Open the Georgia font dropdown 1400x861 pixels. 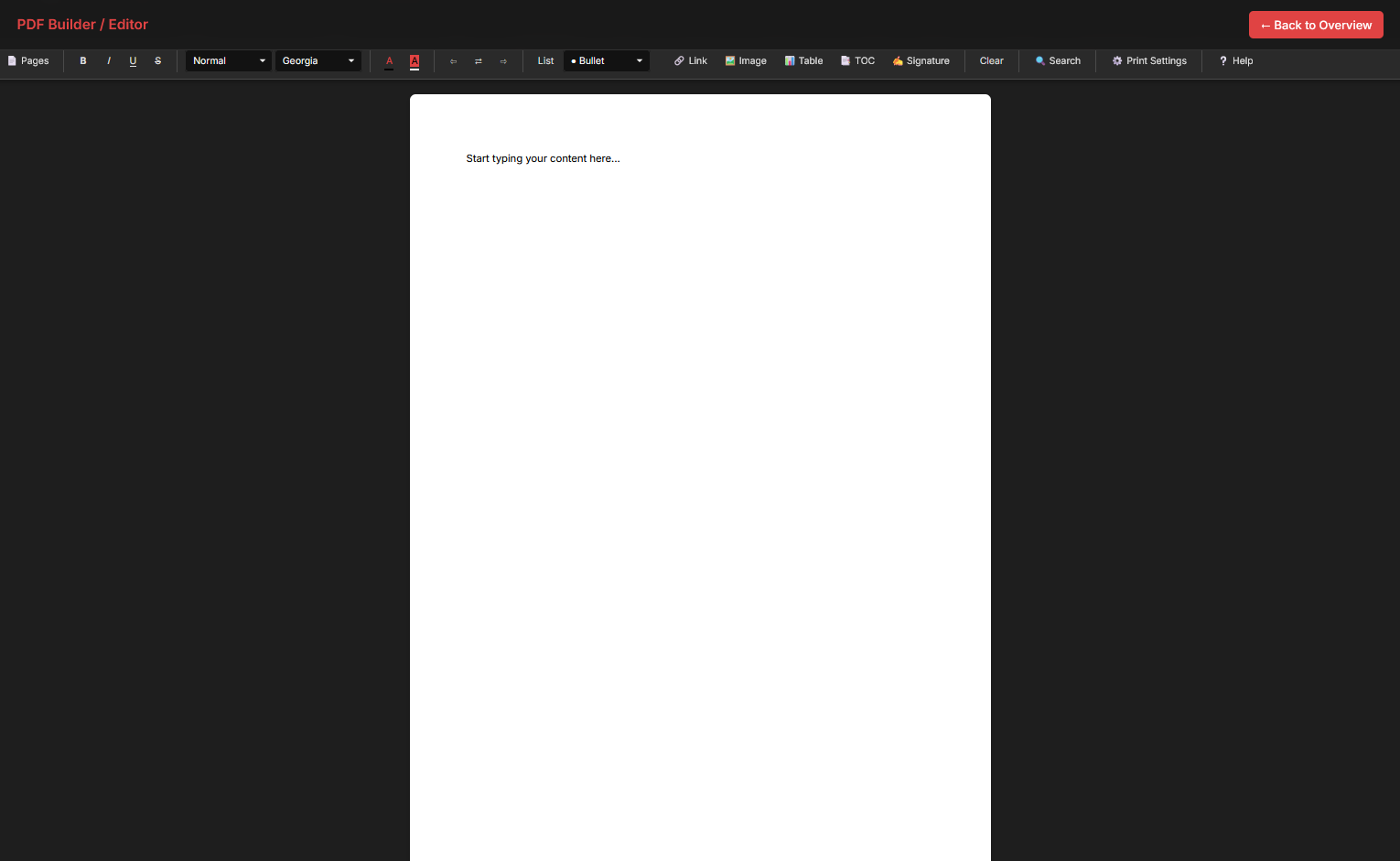point(318,61)
